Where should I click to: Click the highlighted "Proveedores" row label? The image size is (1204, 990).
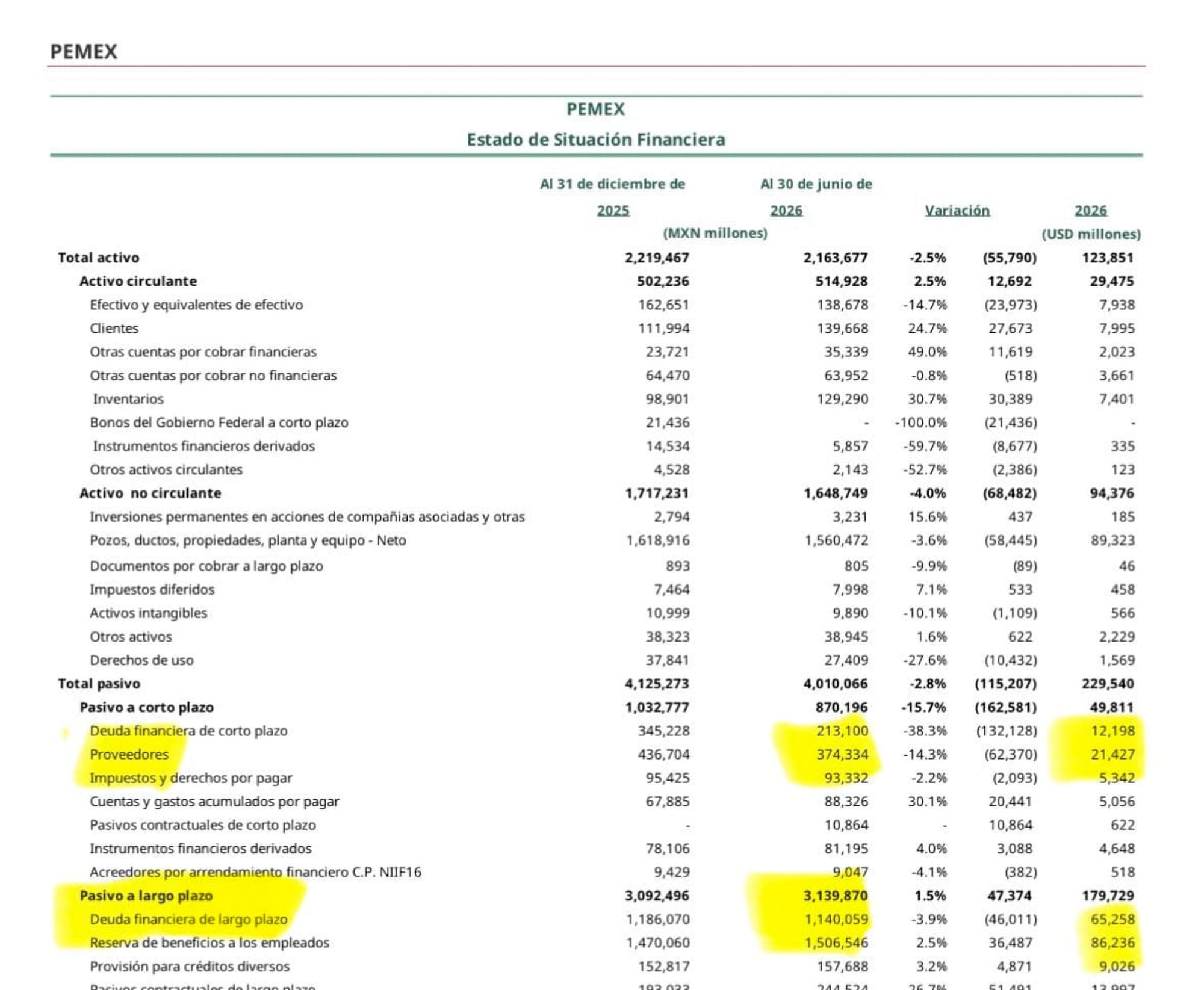129,755
